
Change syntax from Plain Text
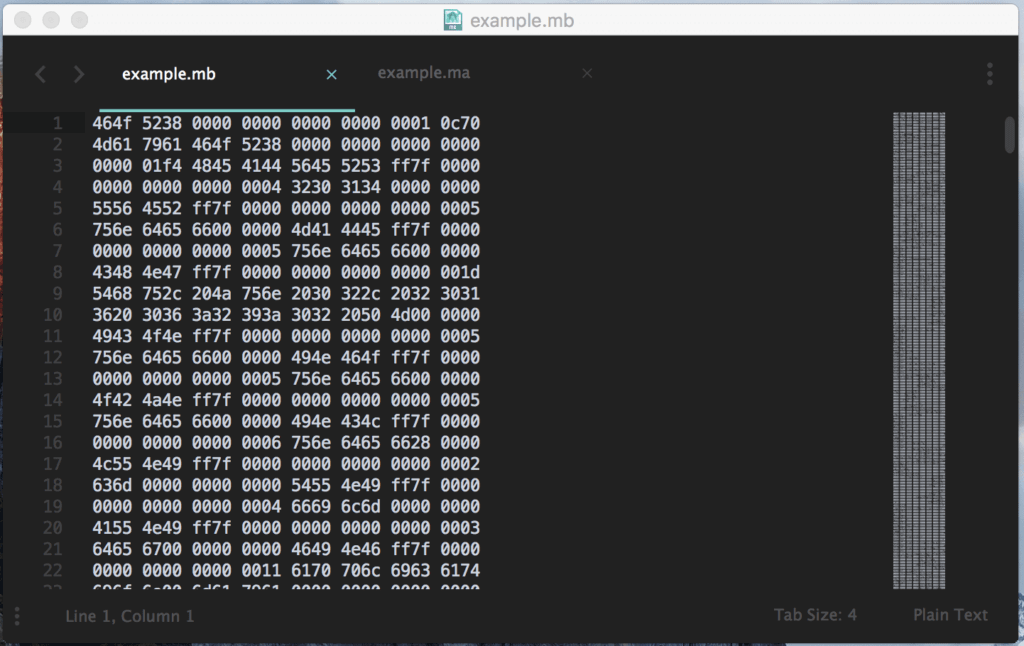[x=950, y=615]
